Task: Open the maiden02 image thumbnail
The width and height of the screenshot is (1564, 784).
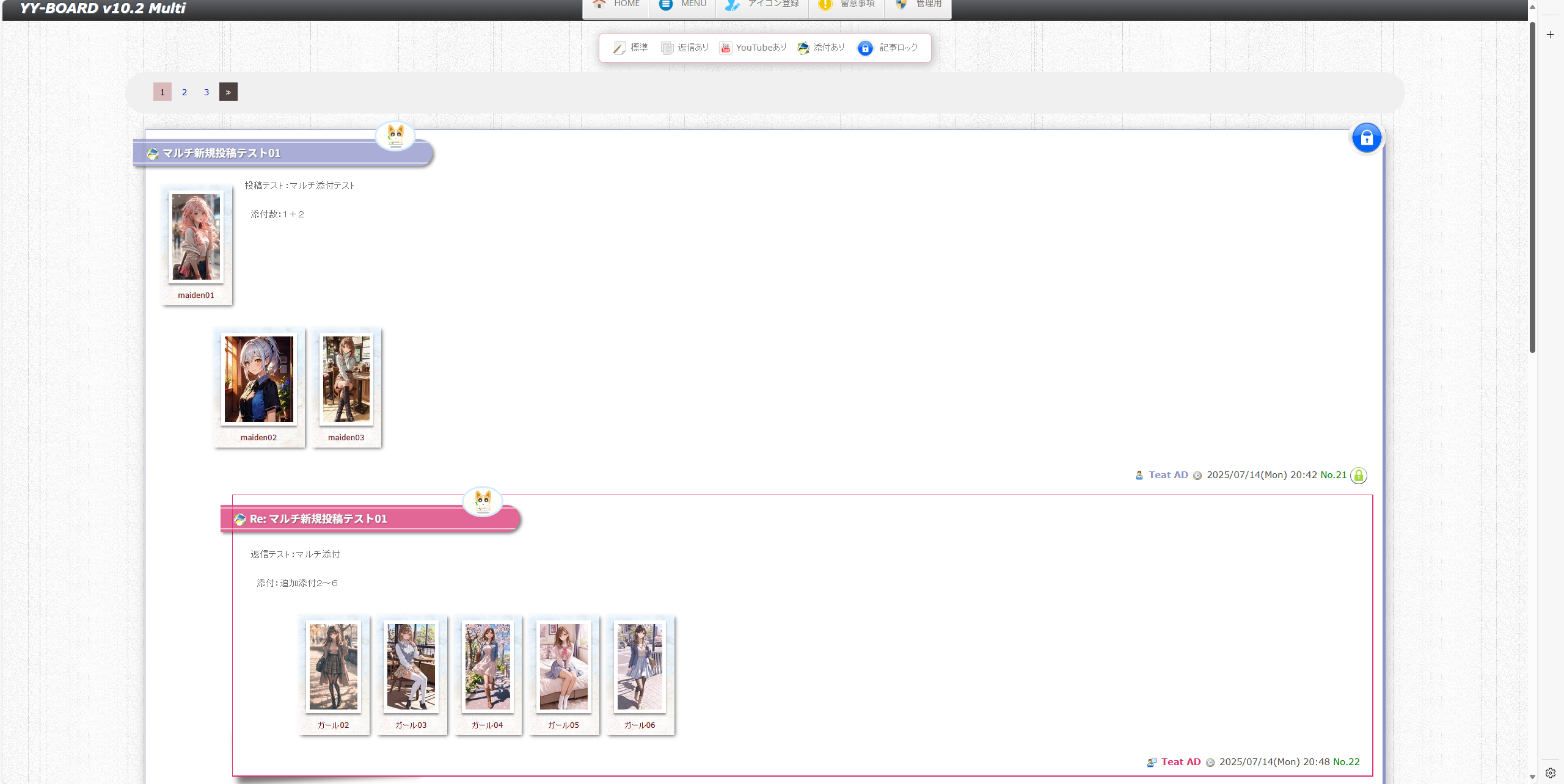Action: (x=258, y=379)
